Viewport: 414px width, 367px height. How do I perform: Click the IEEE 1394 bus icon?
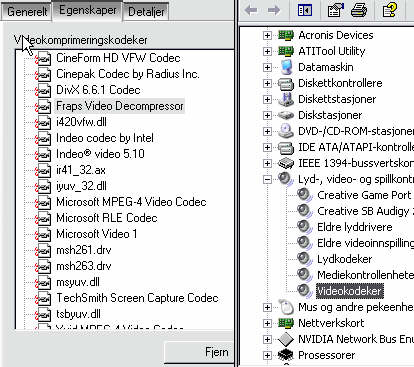click(x=286, y=163)
